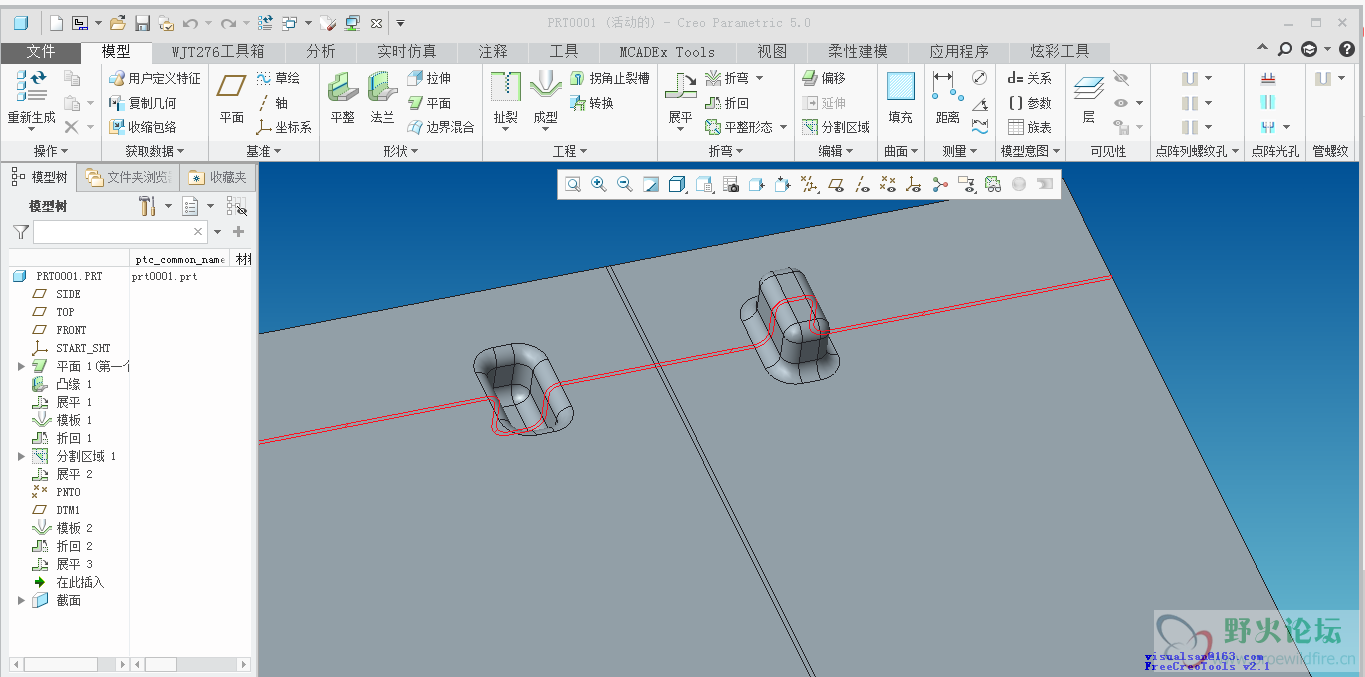Start a sketch with 草绘
Image resolution: width=1365 pixels, height=677 pixels.
(x=278, y=78)
